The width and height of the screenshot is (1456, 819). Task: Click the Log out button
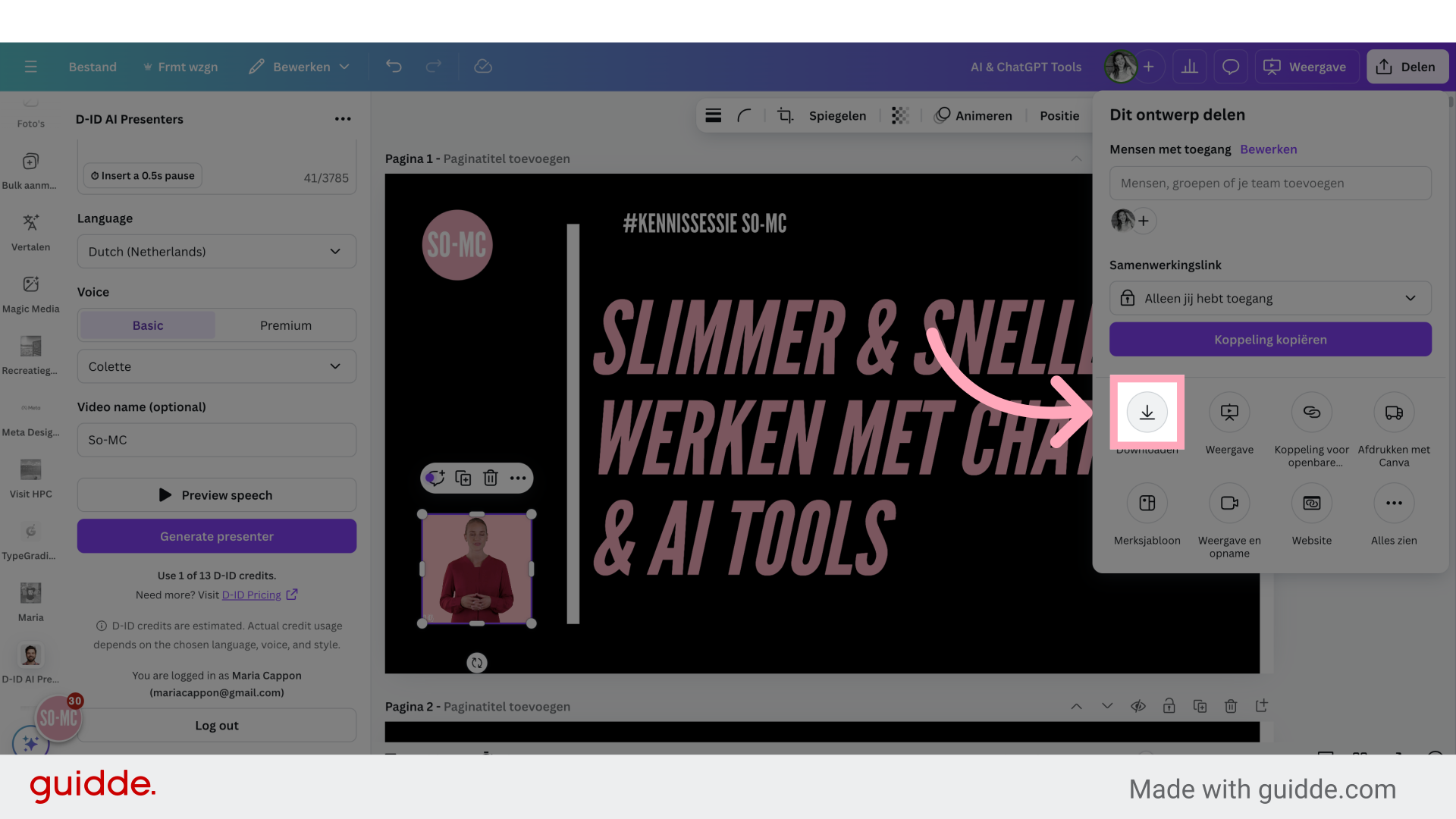[x=217, y=726]
